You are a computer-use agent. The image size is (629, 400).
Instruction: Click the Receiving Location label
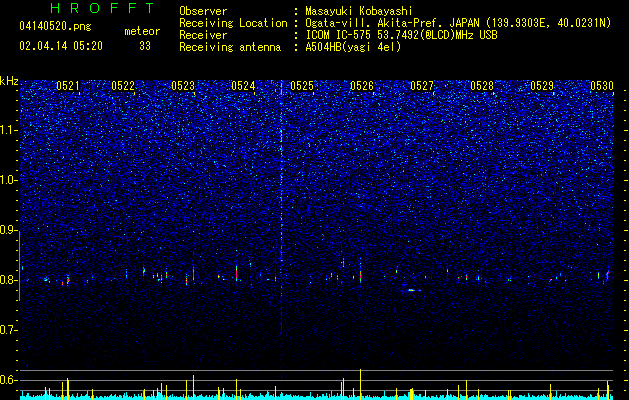pos(233,24)
